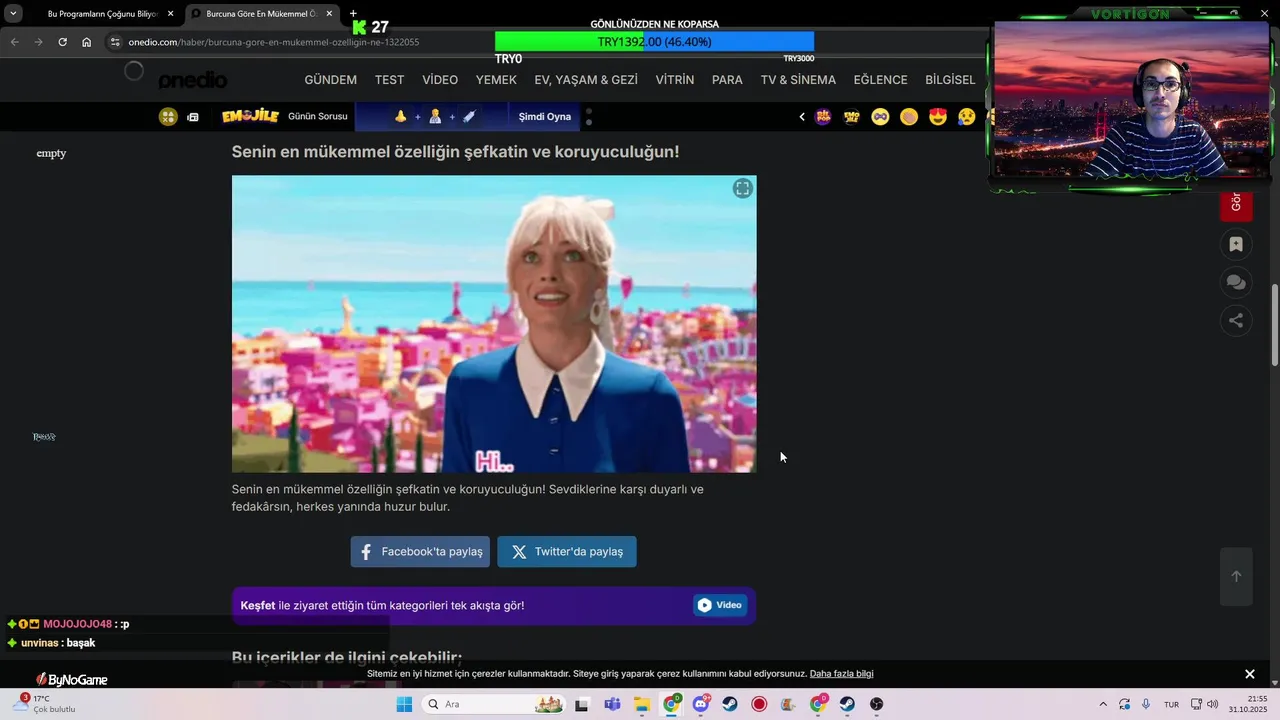The height and width of the screenshot is (720, 1280).
Task: Switch to 'Bu Programların Çoğunu Biliyor' tab
Action: [x=103, y=14]
